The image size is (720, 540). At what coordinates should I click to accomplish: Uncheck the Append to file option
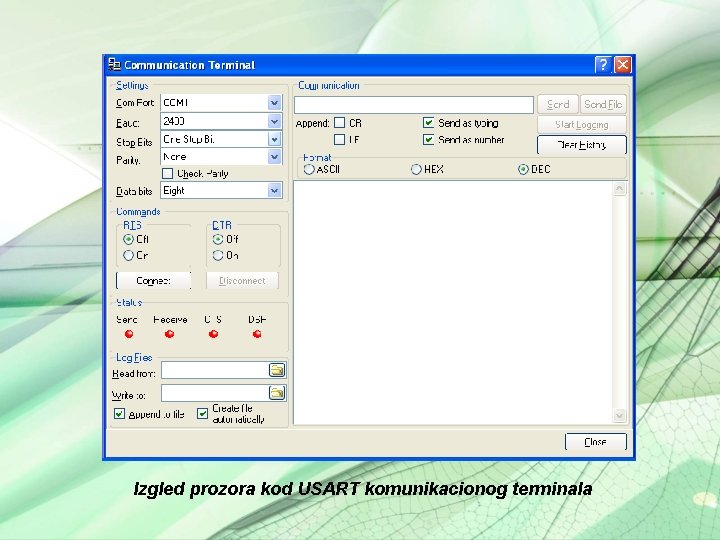click(x=119, y=414)
